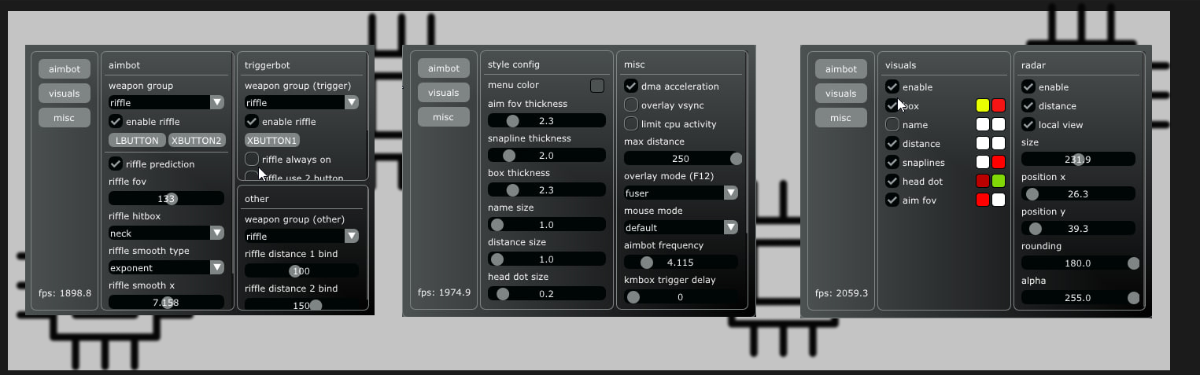Select the aimbot tab in rightmost panel

point(840,69)
